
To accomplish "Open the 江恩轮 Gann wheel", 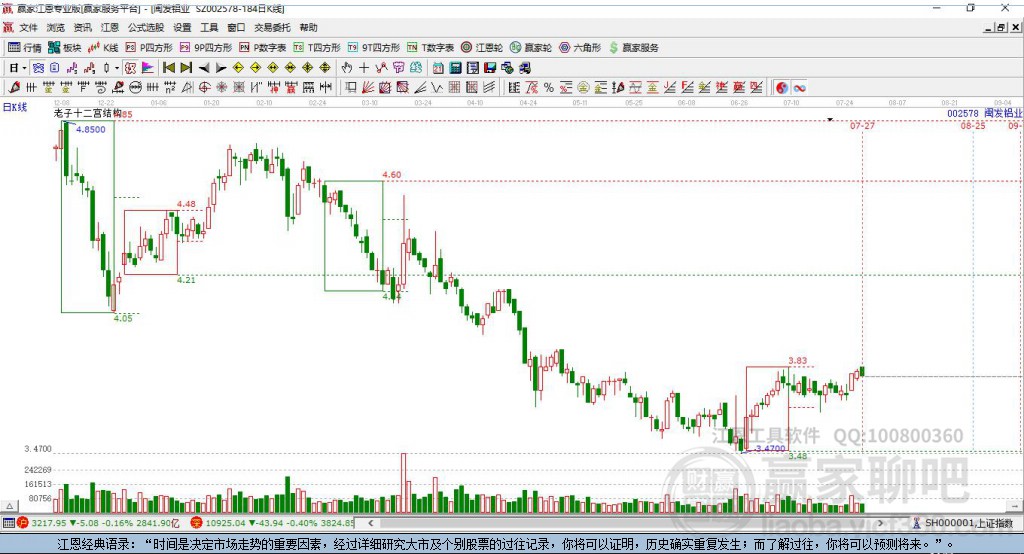I will [482, 48].
